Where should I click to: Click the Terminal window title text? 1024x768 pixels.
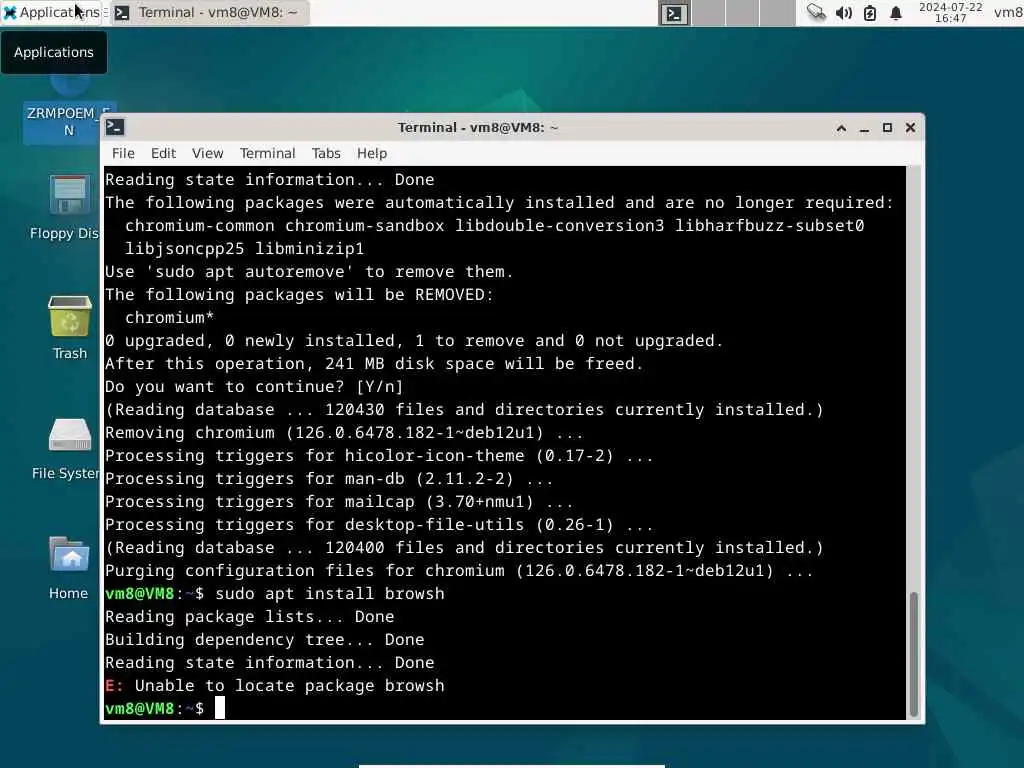click(478, 127)
